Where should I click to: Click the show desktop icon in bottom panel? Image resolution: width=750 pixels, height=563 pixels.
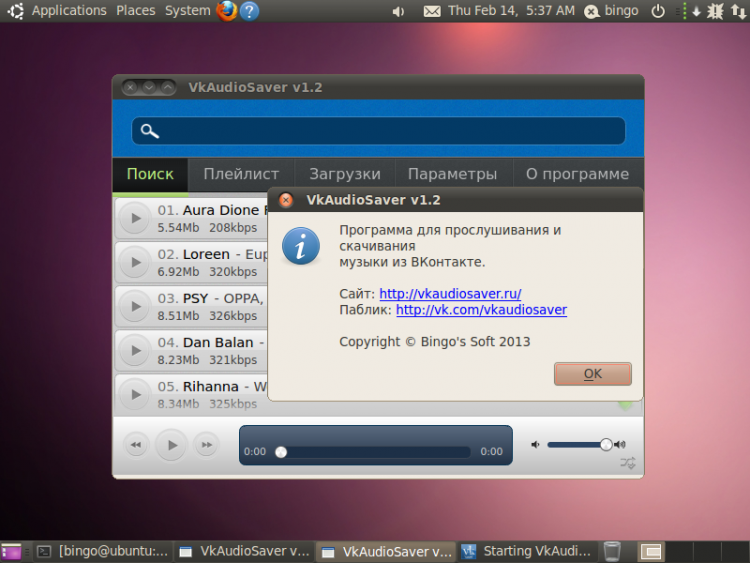click(11, 552)
